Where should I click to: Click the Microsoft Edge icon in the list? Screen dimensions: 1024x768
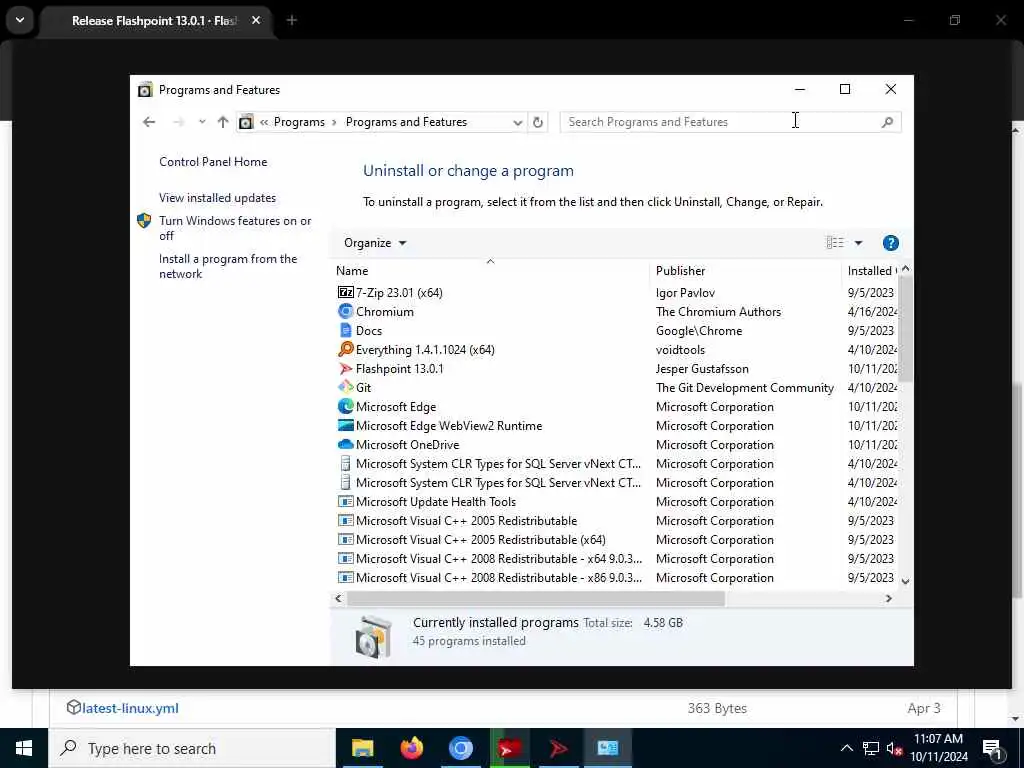coord(345,406)
